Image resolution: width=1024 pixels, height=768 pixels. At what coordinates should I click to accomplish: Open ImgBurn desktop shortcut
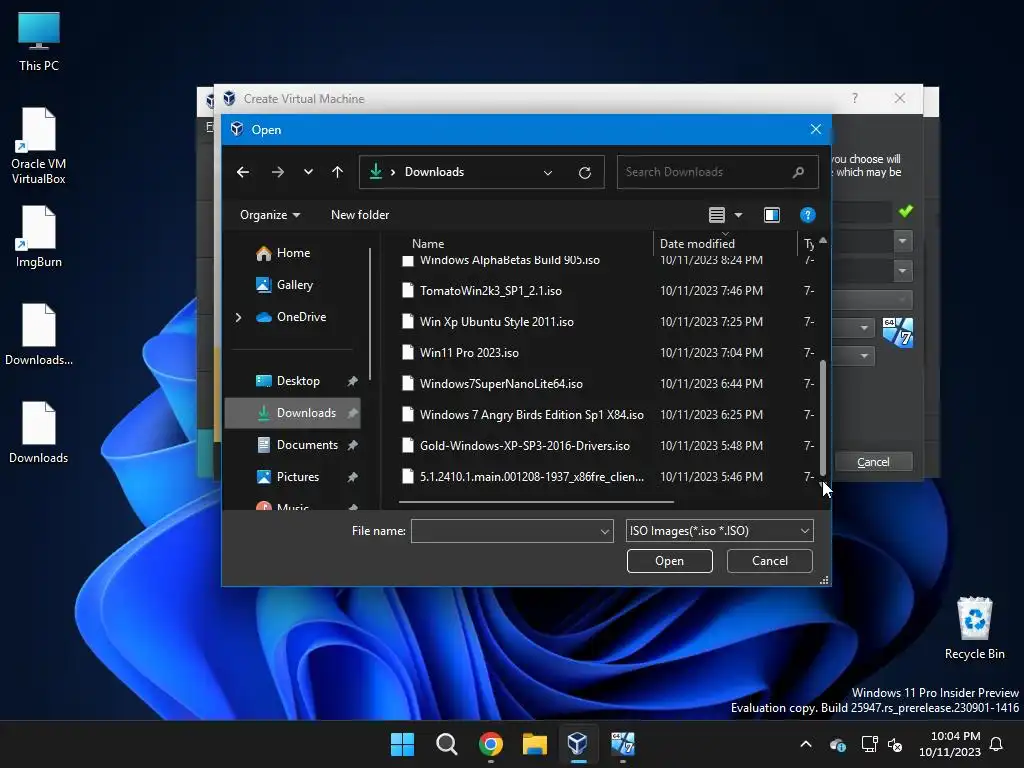[x=39, y=237]
